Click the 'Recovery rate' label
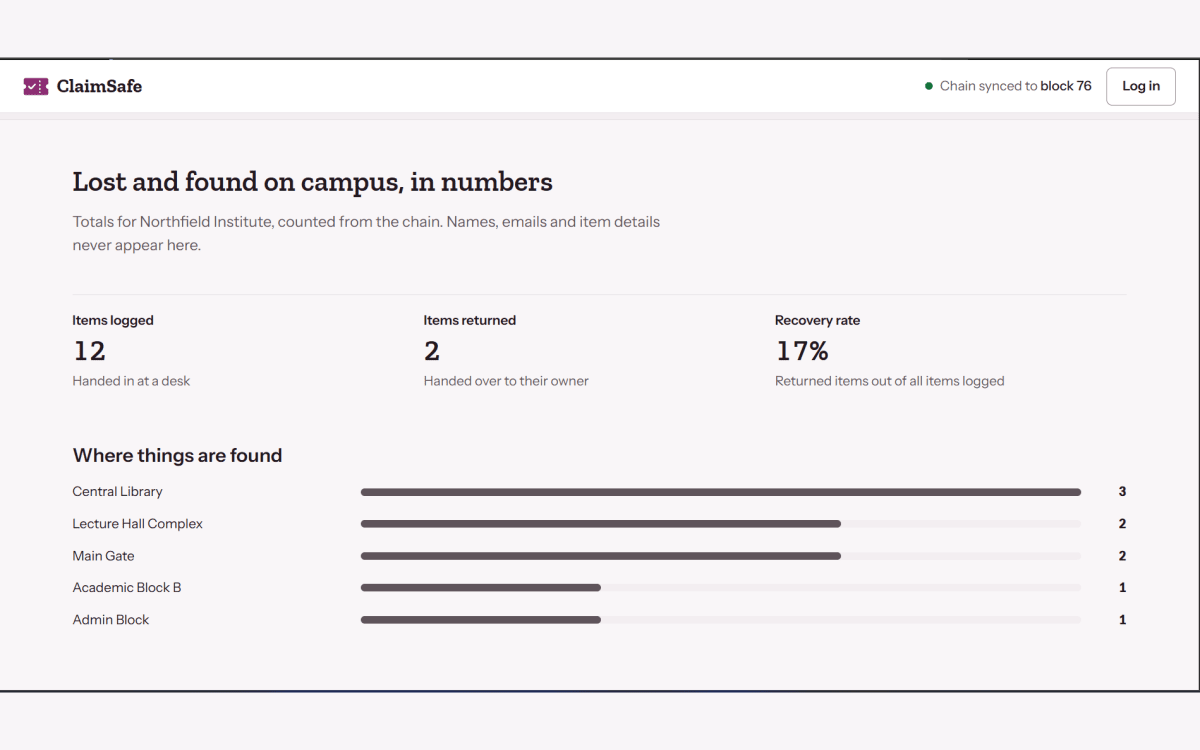This screenshot has height=750, width=1200. point(817,321)
